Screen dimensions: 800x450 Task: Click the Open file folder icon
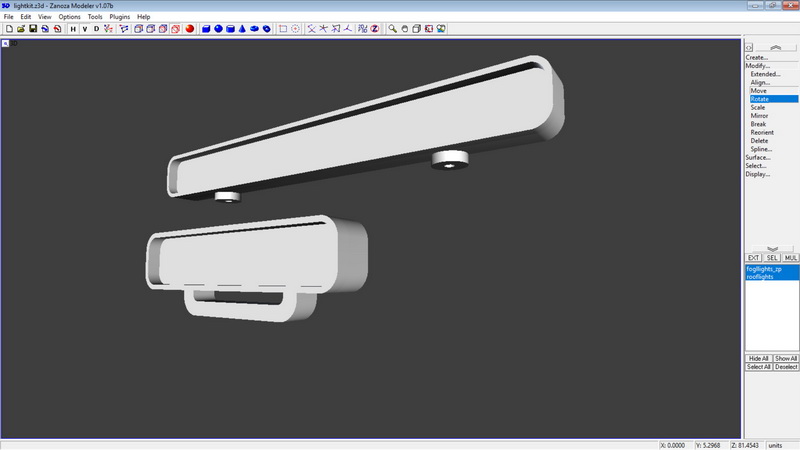[20, 29]
